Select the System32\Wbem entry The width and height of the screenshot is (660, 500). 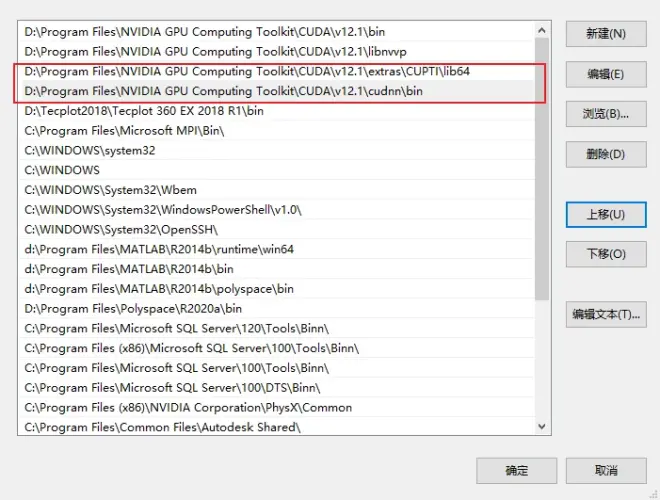click(x=276, y=190)
